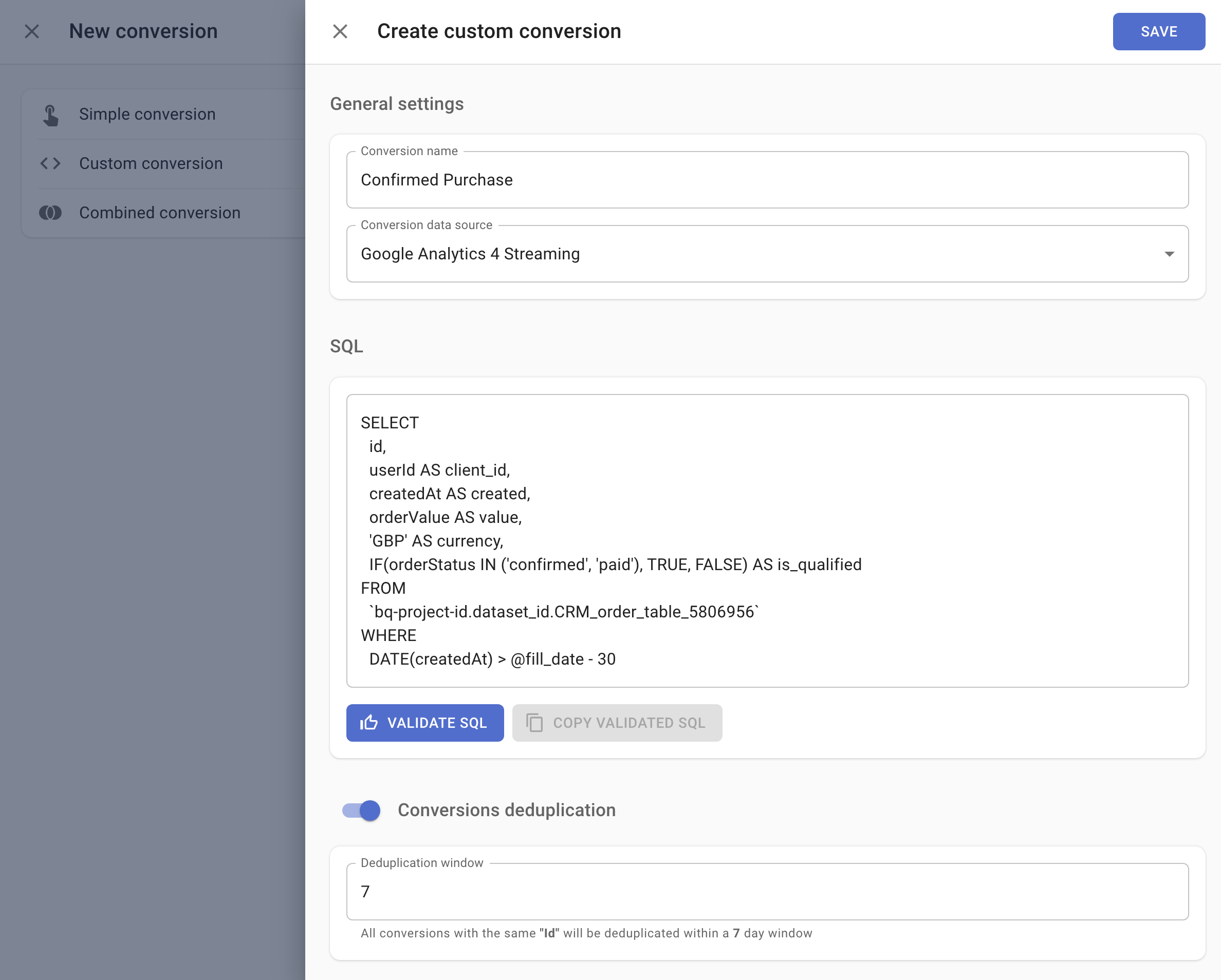Screen dimensions: 1221x980
Task: Place cursor on the WHERE clause line
Action: 388,635
